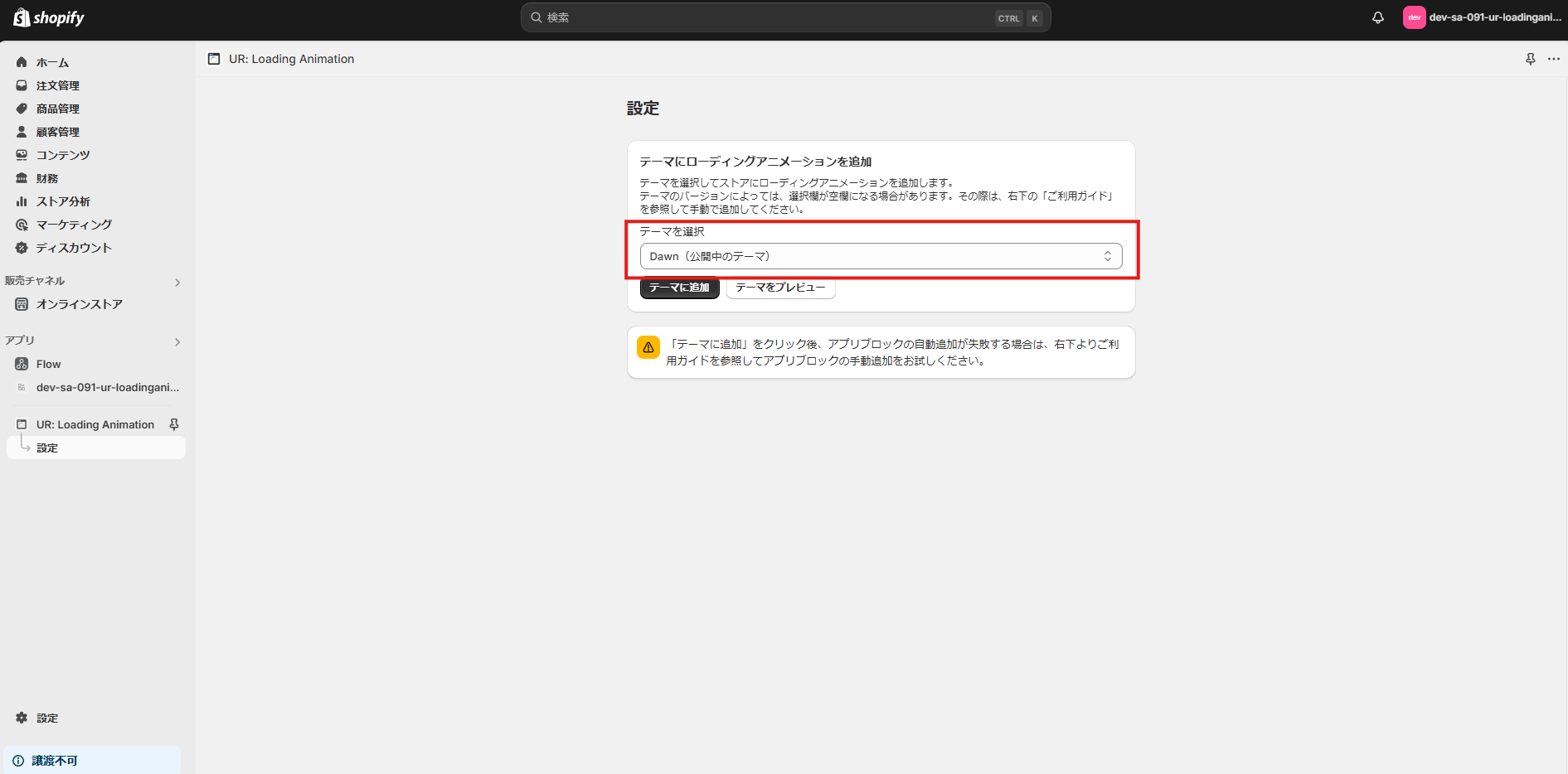Click the ストア分析 chart icon
This screenshot has height=774, width=1568.
[22, 201]
